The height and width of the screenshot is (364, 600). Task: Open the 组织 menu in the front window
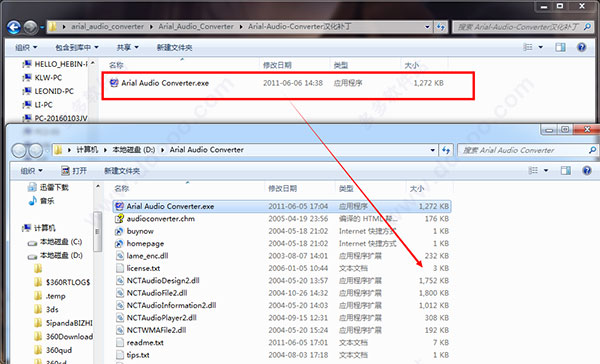click(31, 171)
